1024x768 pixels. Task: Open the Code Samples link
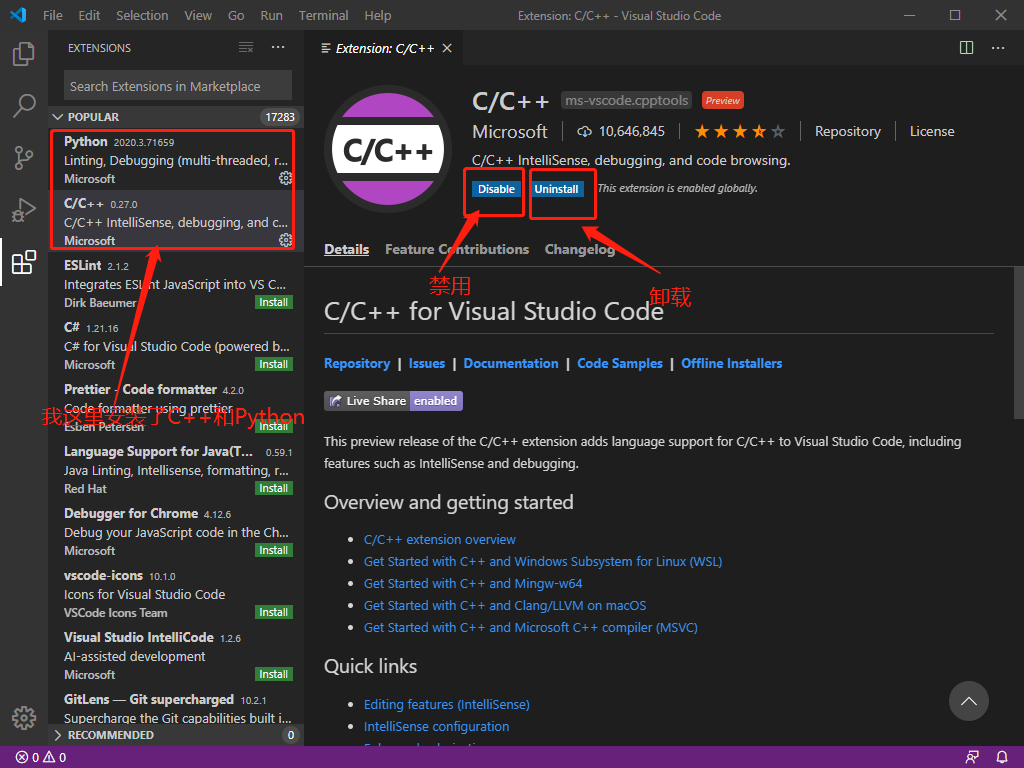pyautogui.click(x=620, y=364)
